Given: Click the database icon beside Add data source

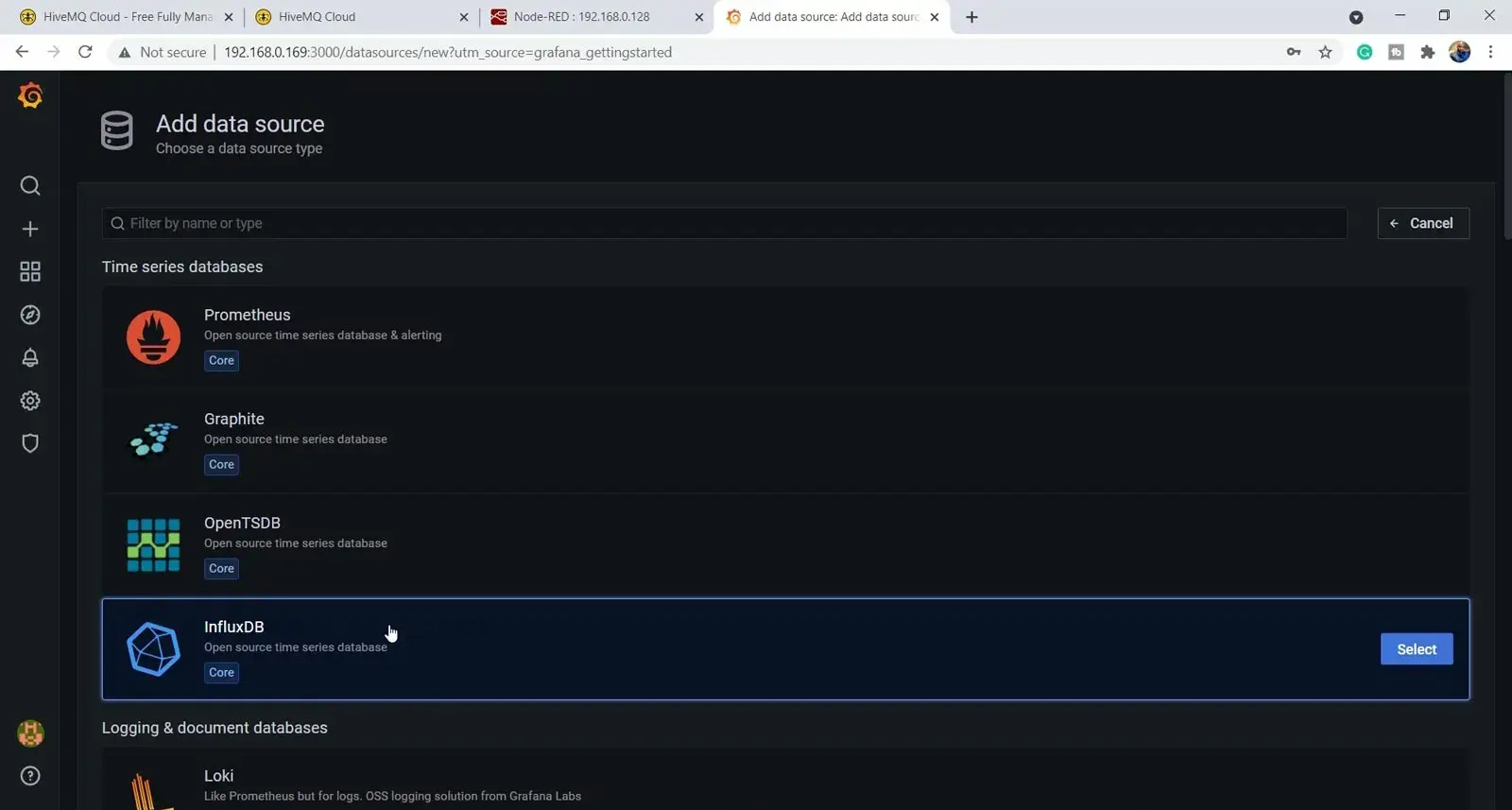Looking at the screenshot, I should 117,130.
